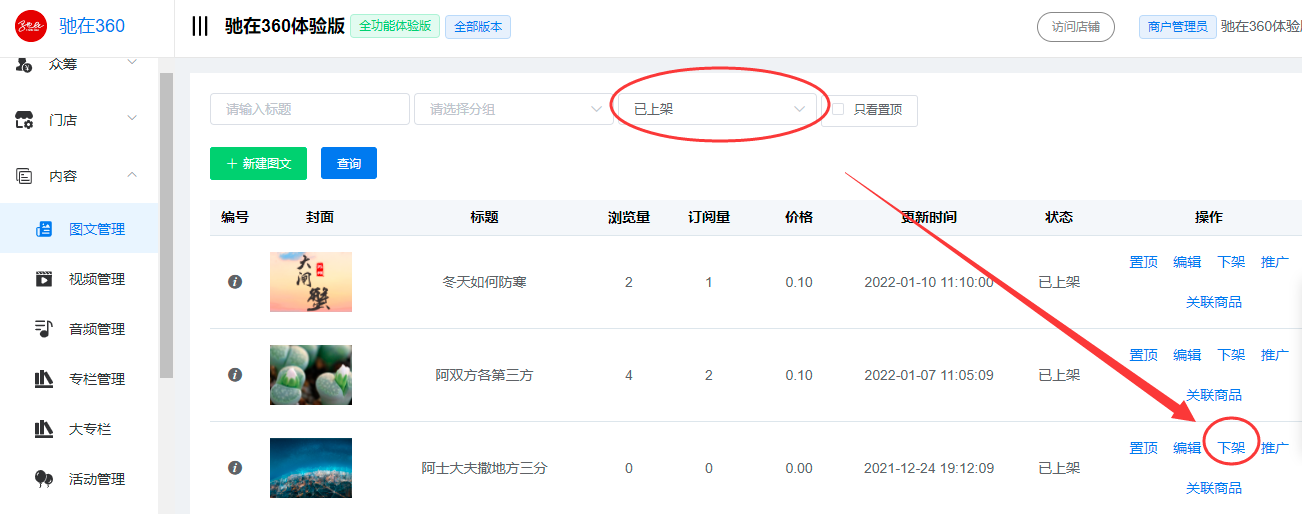Click the 图文管理 icon
The height and width of the screenshot is (514, 1302).
[x=44, y=229]
